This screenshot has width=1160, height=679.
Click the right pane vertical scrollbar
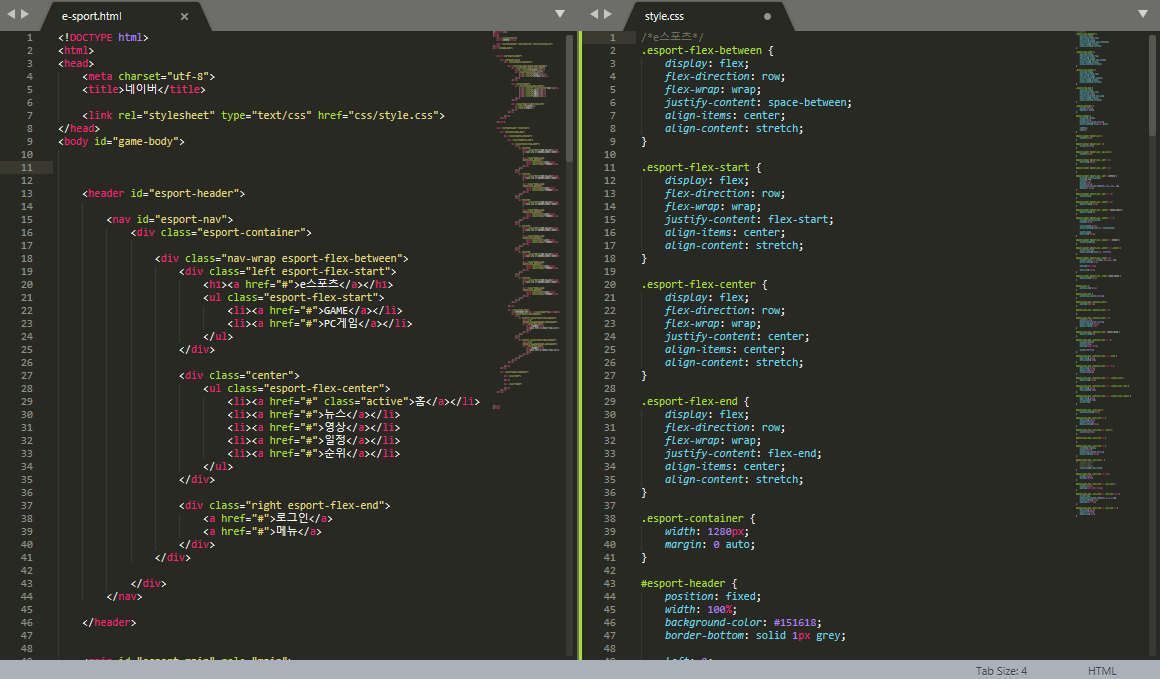click(x=1153, y=85)
